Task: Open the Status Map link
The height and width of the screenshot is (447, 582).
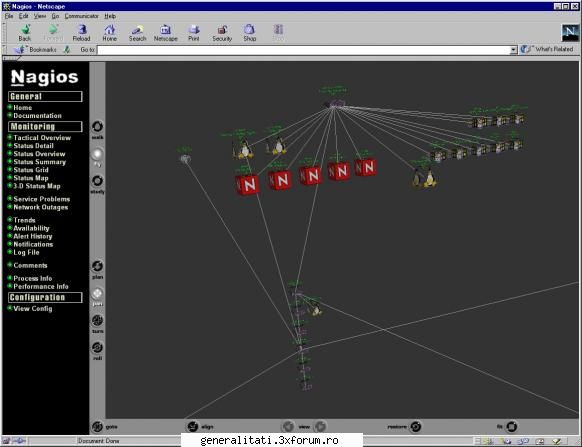Action: pos(31,178)
